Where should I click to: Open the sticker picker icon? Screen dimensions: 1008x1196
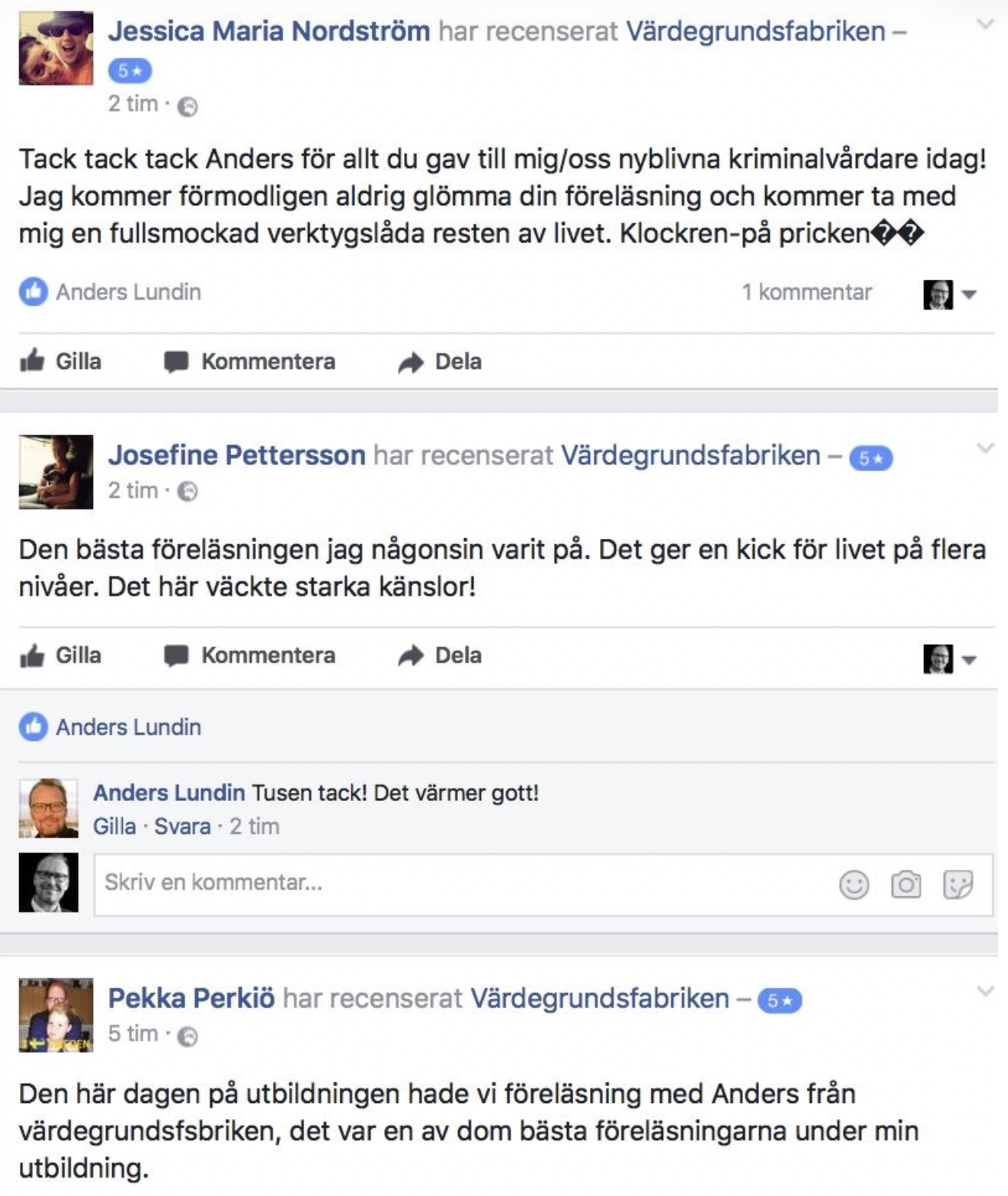958,884
